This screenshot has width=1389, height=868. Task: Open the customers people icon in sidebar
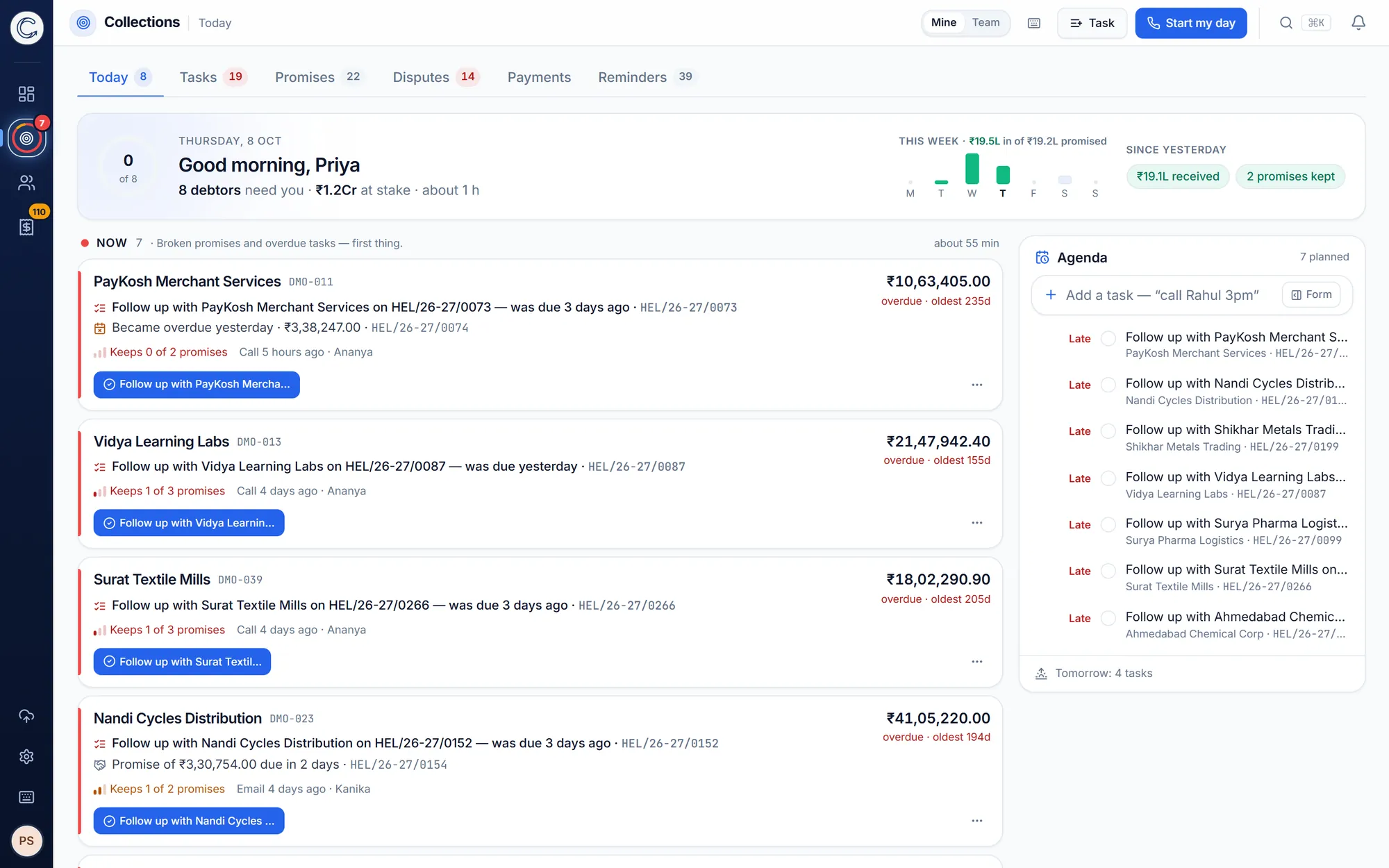pyautogui.click(x=26, y=183)
